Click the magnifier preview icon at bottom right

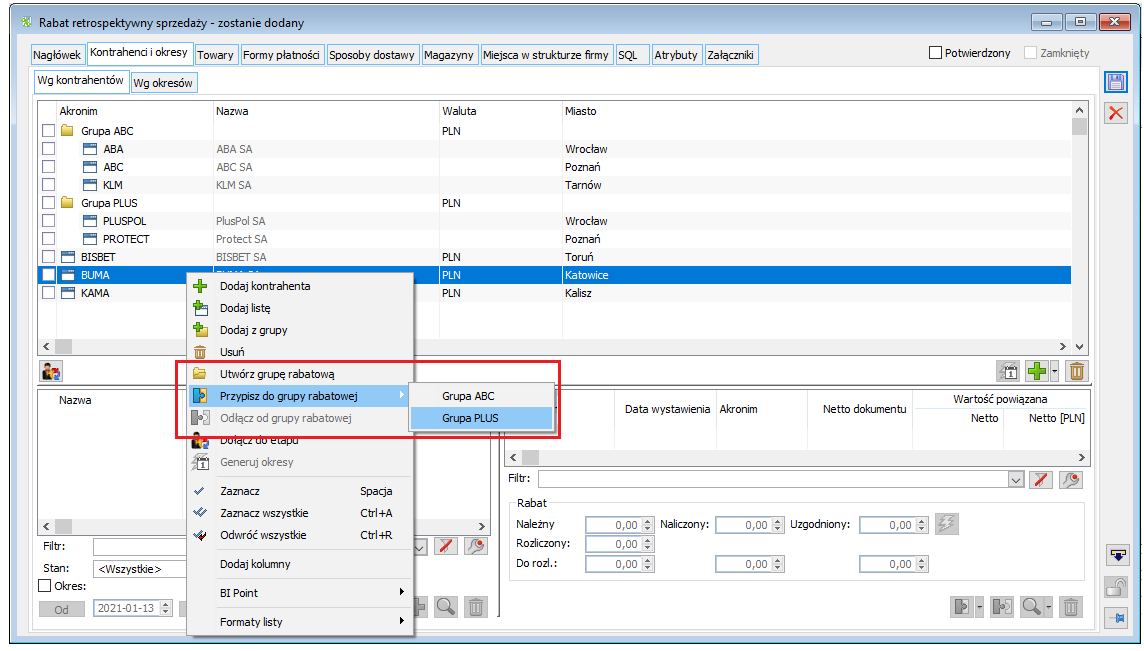[1031, 606]
